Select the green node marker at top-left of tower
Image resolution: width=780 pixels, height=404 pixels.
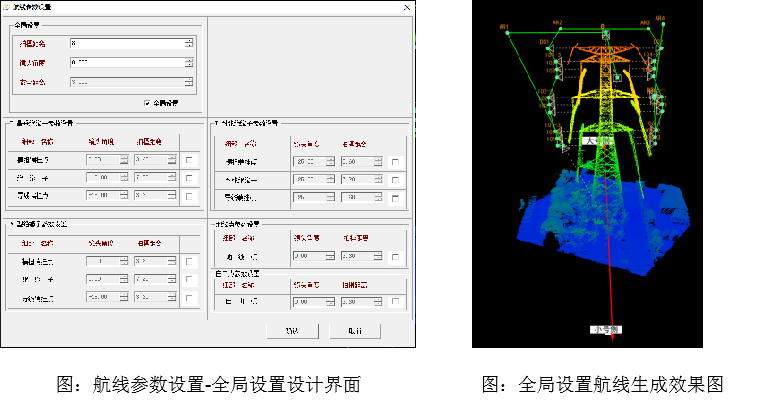click(x=508, y=33)
